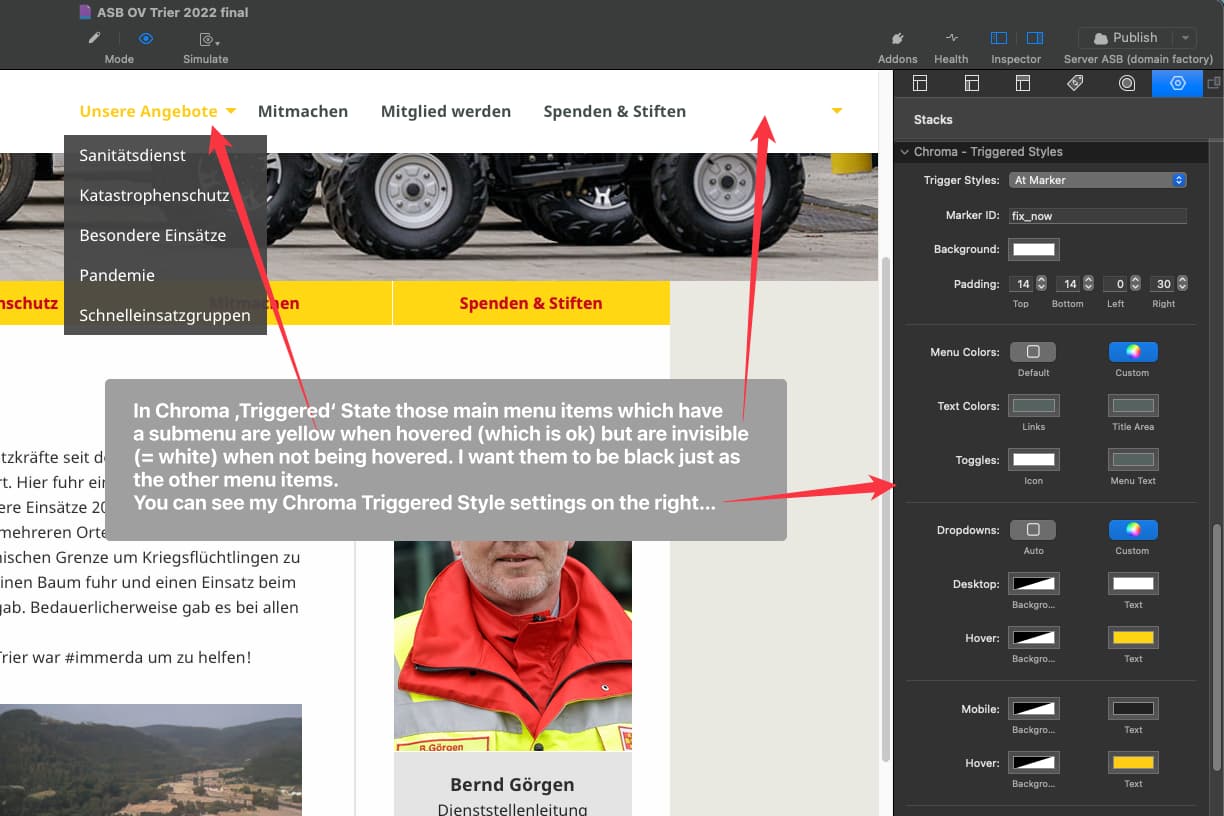Open the Trigger Styles dropdown

tap(1098, 180)
